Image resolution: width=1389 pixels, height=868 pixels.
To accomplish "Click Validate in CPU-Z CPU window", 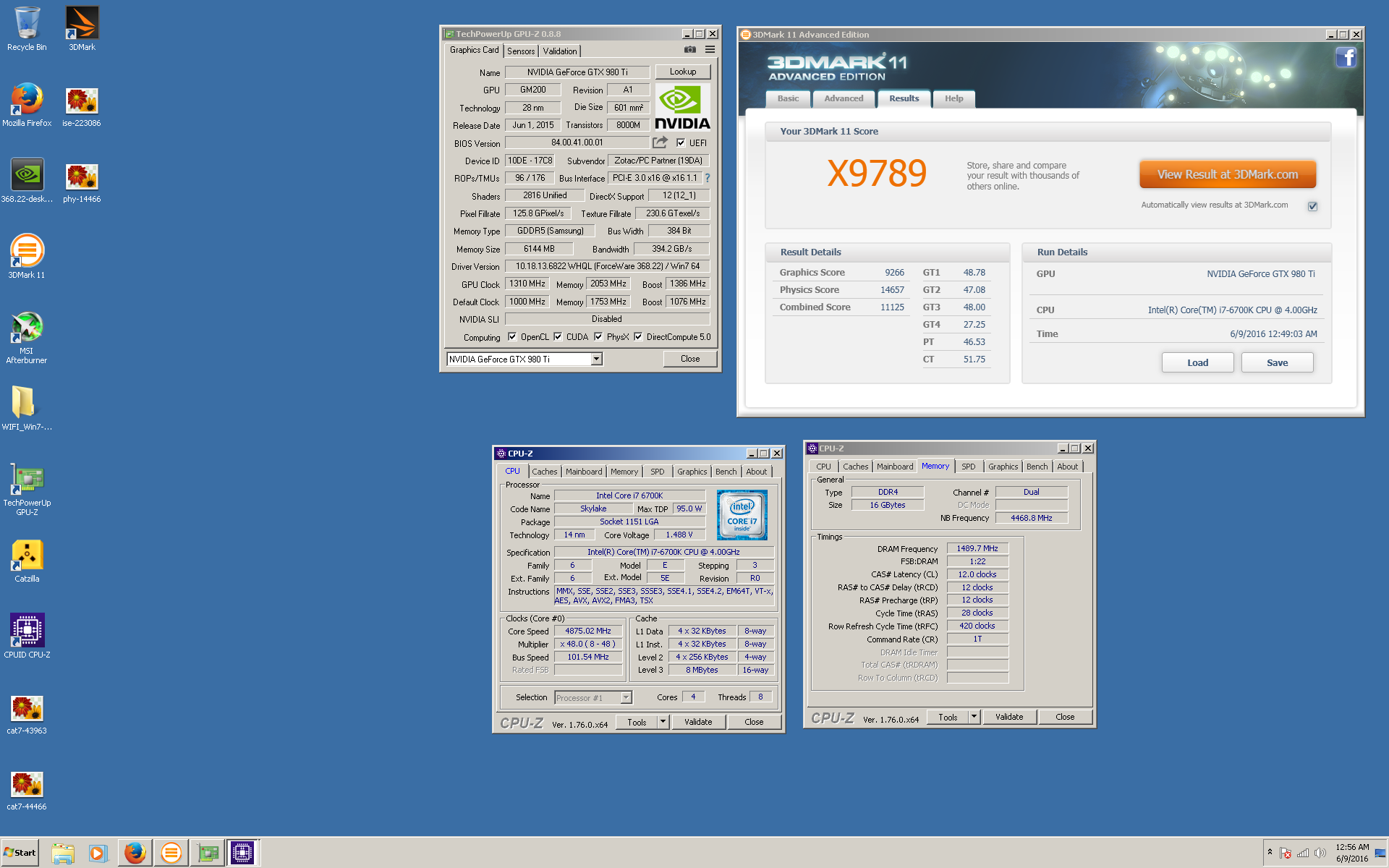I will 698,722.
